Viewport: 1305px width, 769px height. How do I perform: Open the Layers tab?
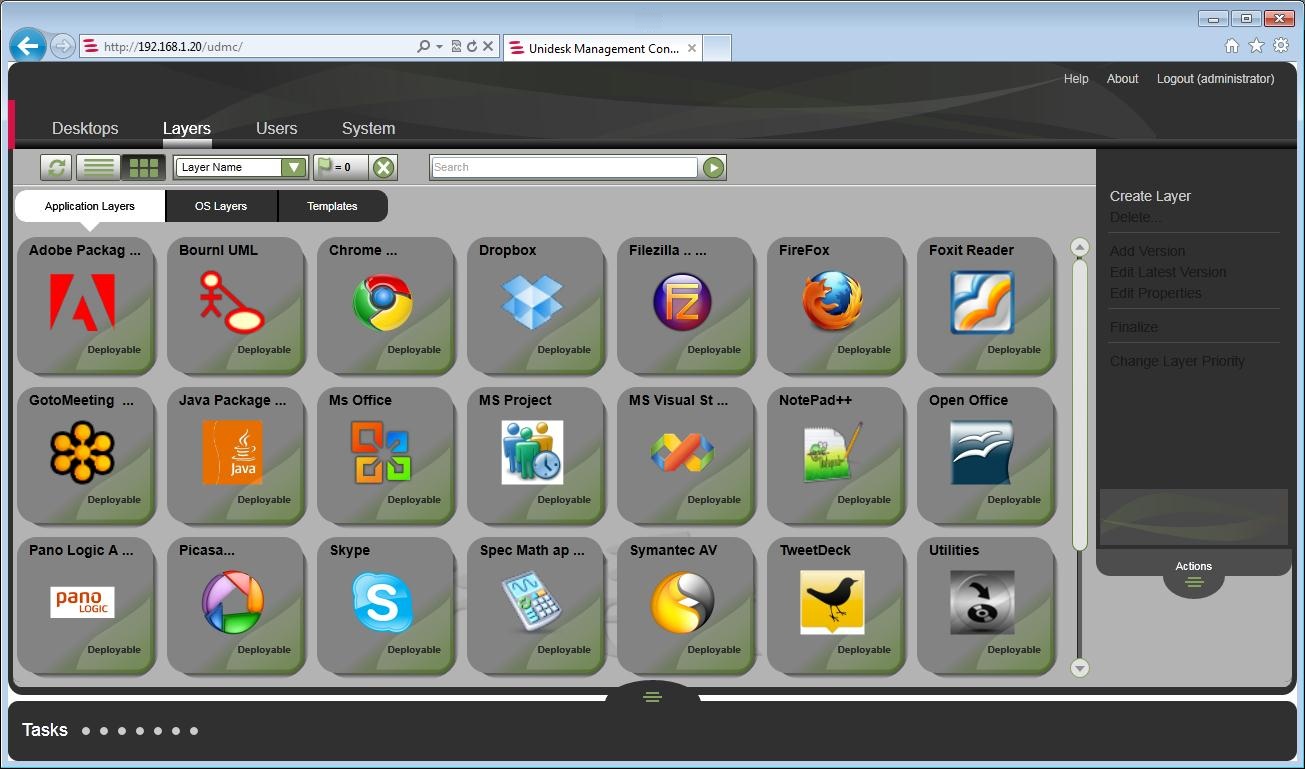click(187, 128)
